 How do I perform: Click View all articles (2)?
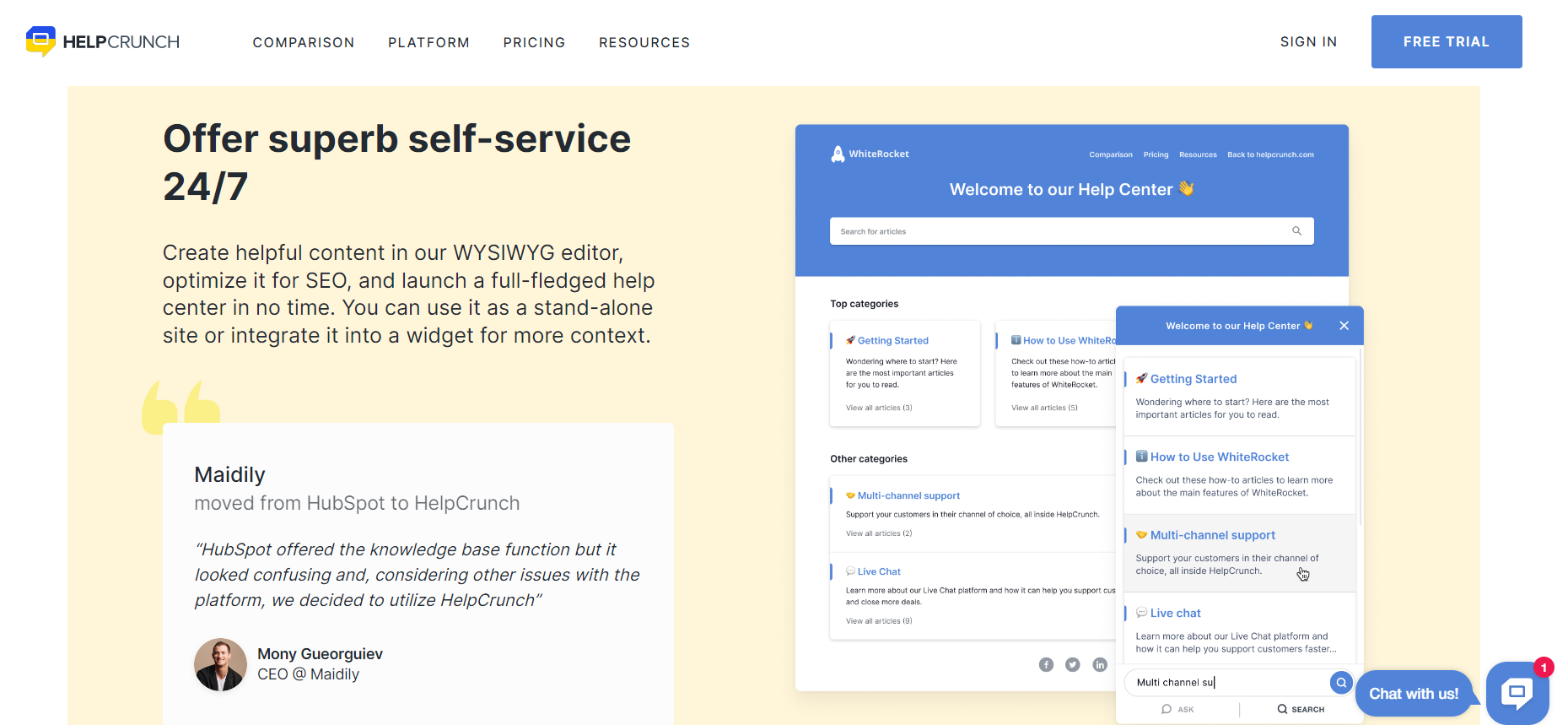[879, 533]
